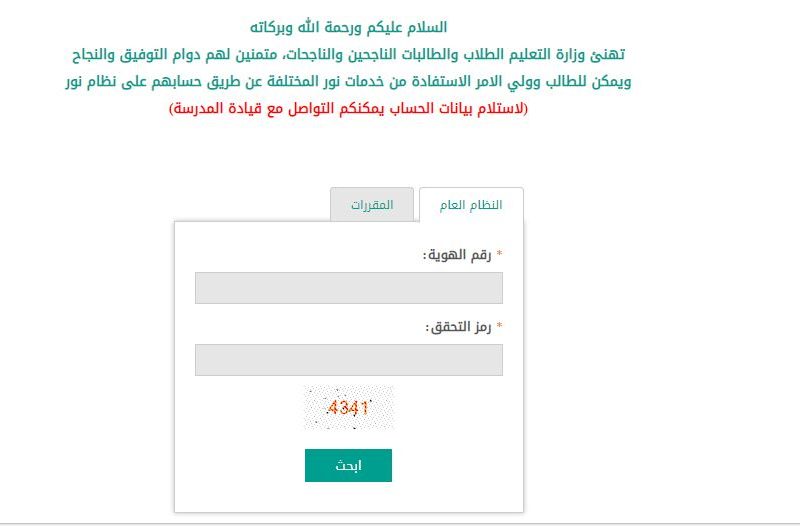Click the السلام عليكم greeting heading
The image size is (800, 526).
[x=348, y=27]
